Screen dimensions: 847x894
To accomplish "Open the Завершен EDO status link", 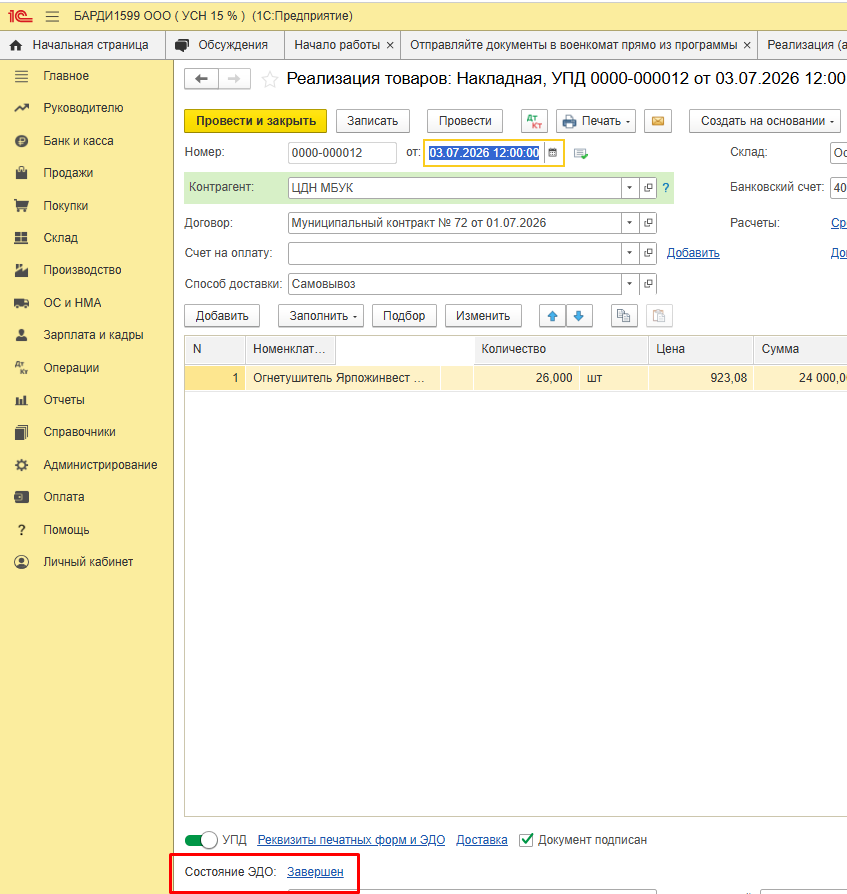I will [315, 872].
